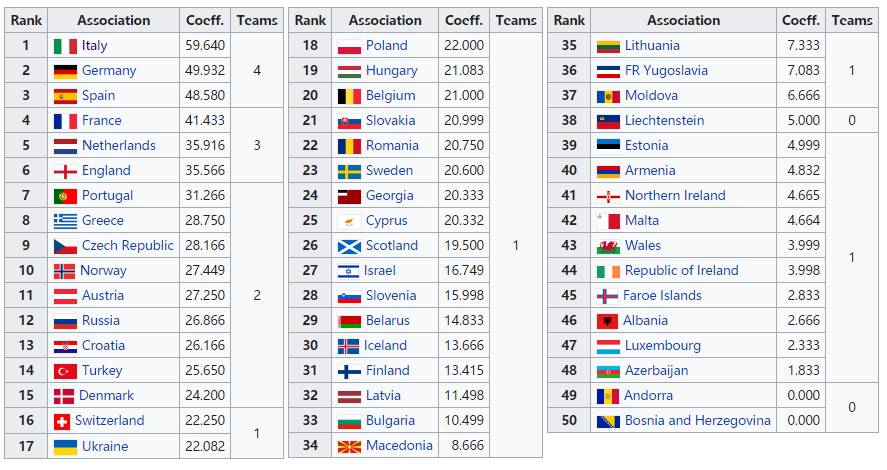Click the Switzerland flag icon
The width and height of the screenshot is (887, 470).
click(61, 421)
